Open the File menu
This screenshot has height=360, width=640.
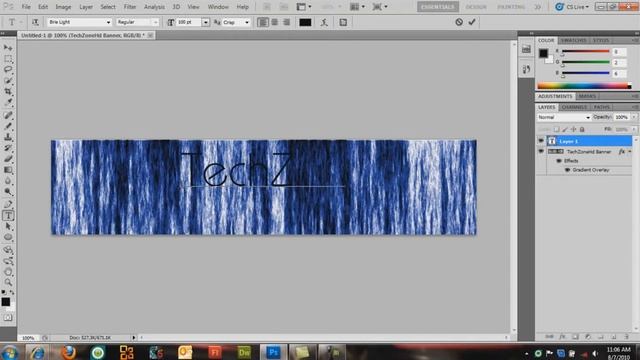pyautogui.click(x=26, y=7)
